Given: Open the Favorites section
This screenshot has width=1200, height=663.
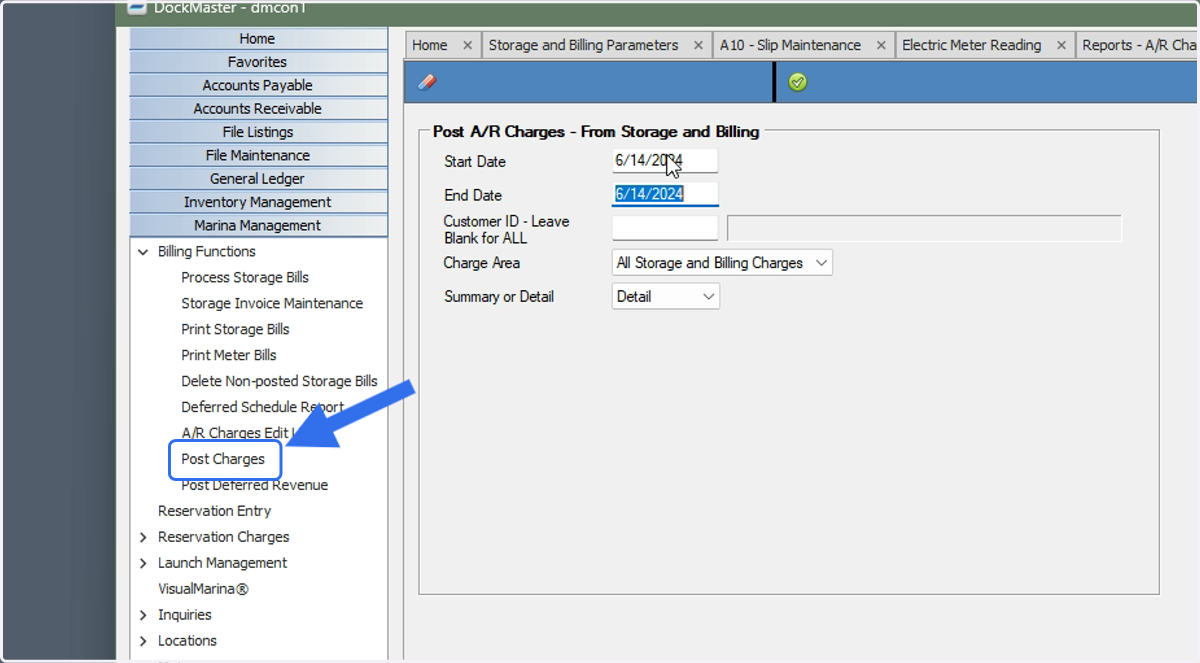Looking at the screenshot, I should click(x=258, y=62).
